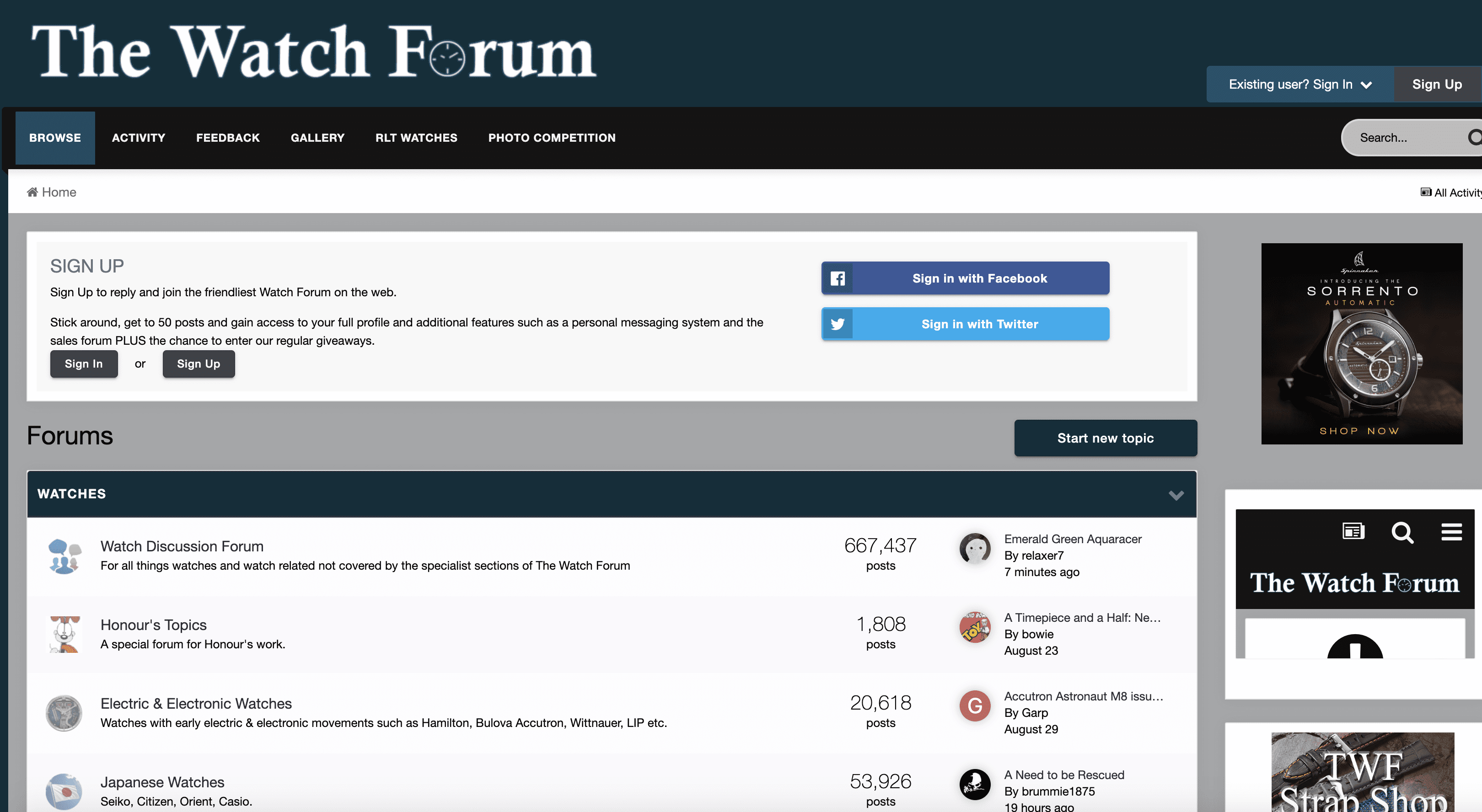Open the BROWSE tab
The image size is (1482, 812).
[55, 138]
